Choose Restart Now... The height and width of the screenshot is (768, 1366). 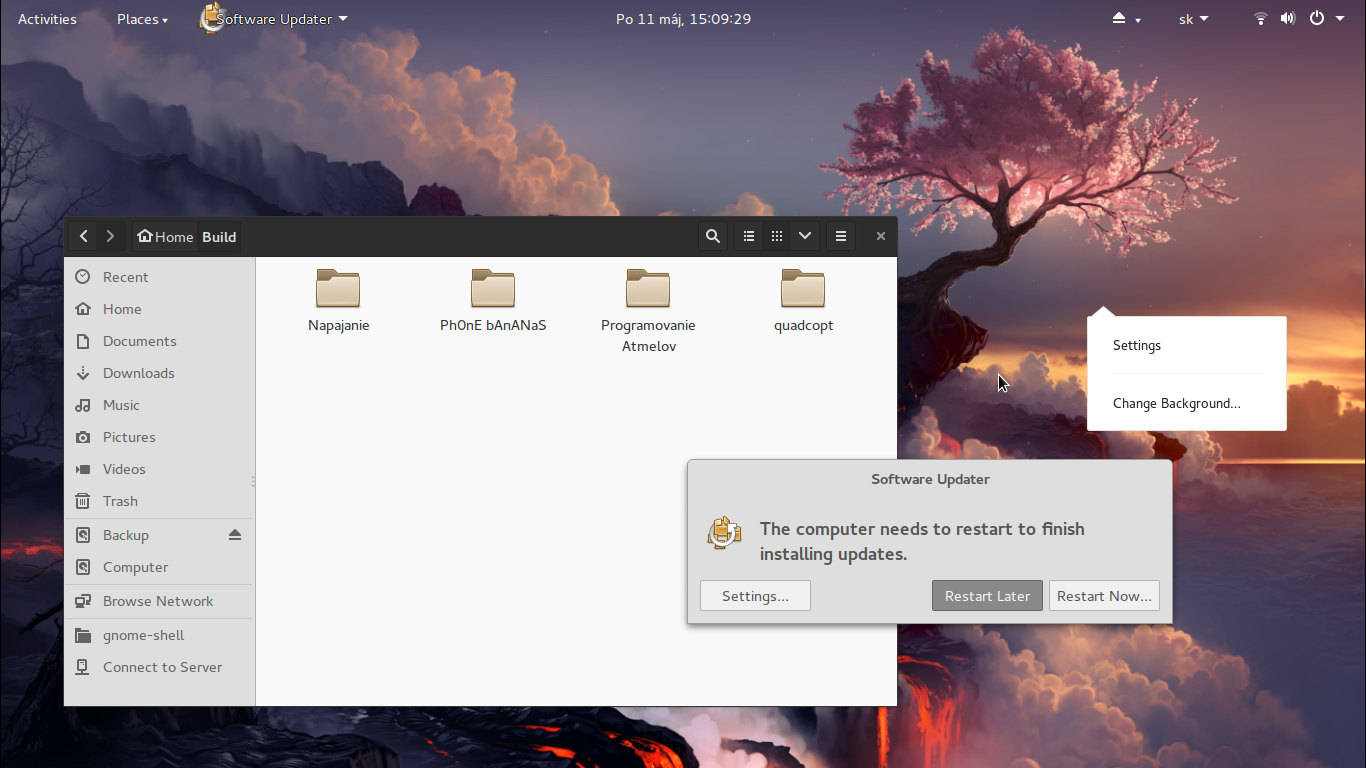(1104, 596)
